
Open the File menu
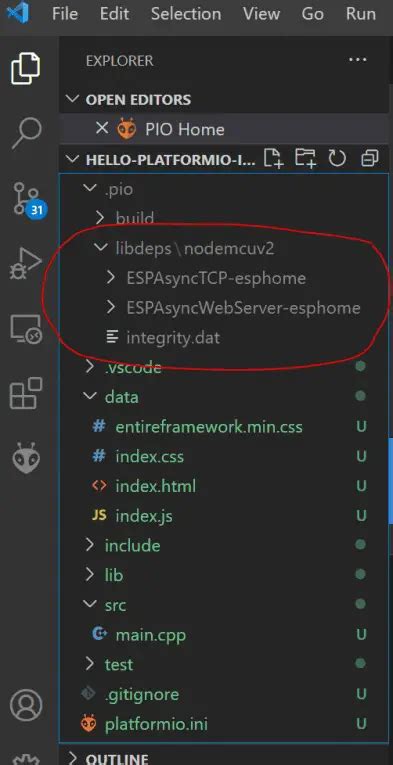(x=64, y=14)
